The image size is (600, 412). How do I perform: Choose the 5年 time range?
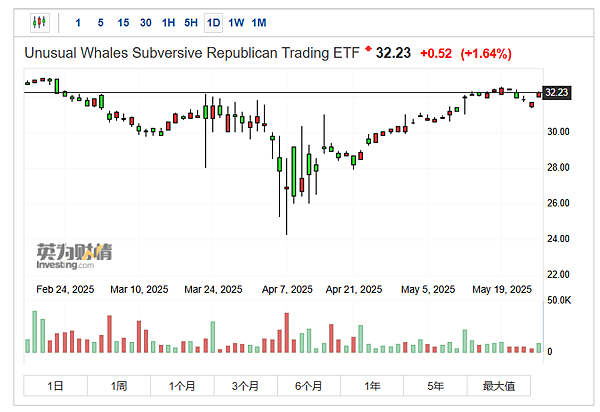tap(435, 386)
